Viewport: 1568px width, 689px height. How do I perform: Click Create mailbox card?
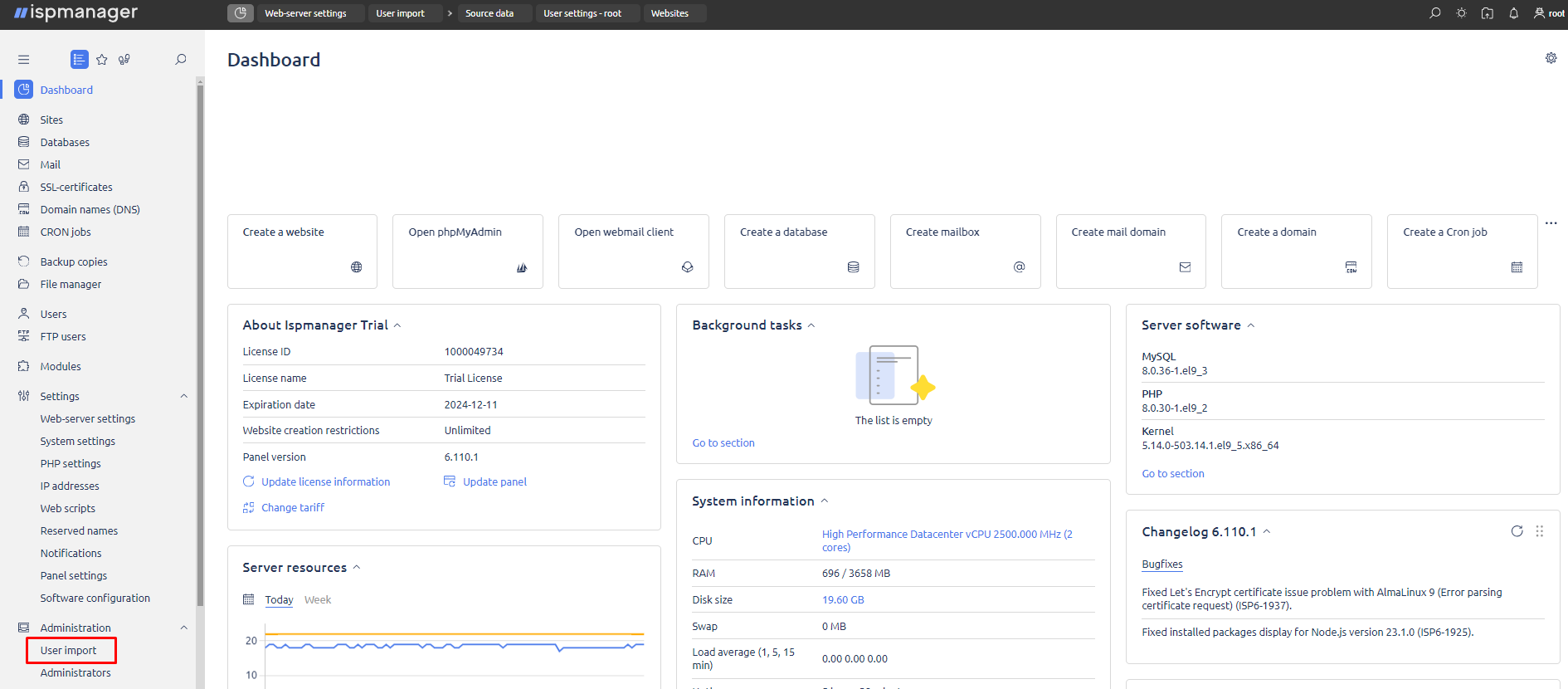966,252
